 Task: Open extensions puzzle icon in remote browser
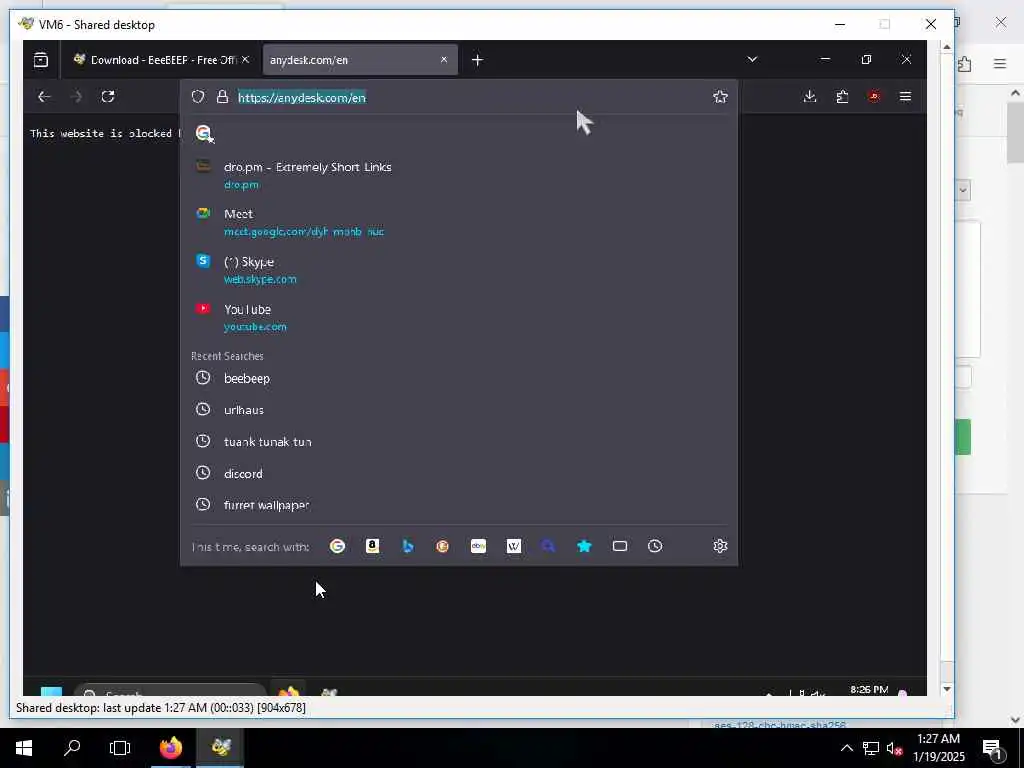pyautogui.click(x=842, y=97)
